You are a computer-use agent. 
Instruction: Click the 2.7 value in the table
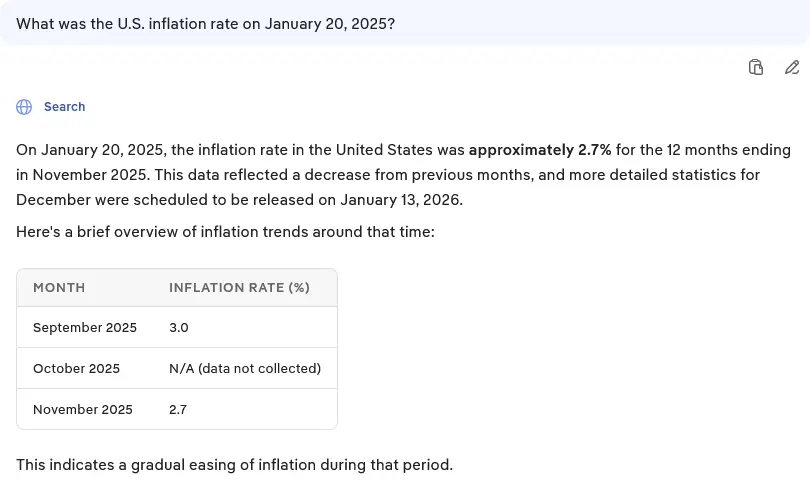[178, 410]
